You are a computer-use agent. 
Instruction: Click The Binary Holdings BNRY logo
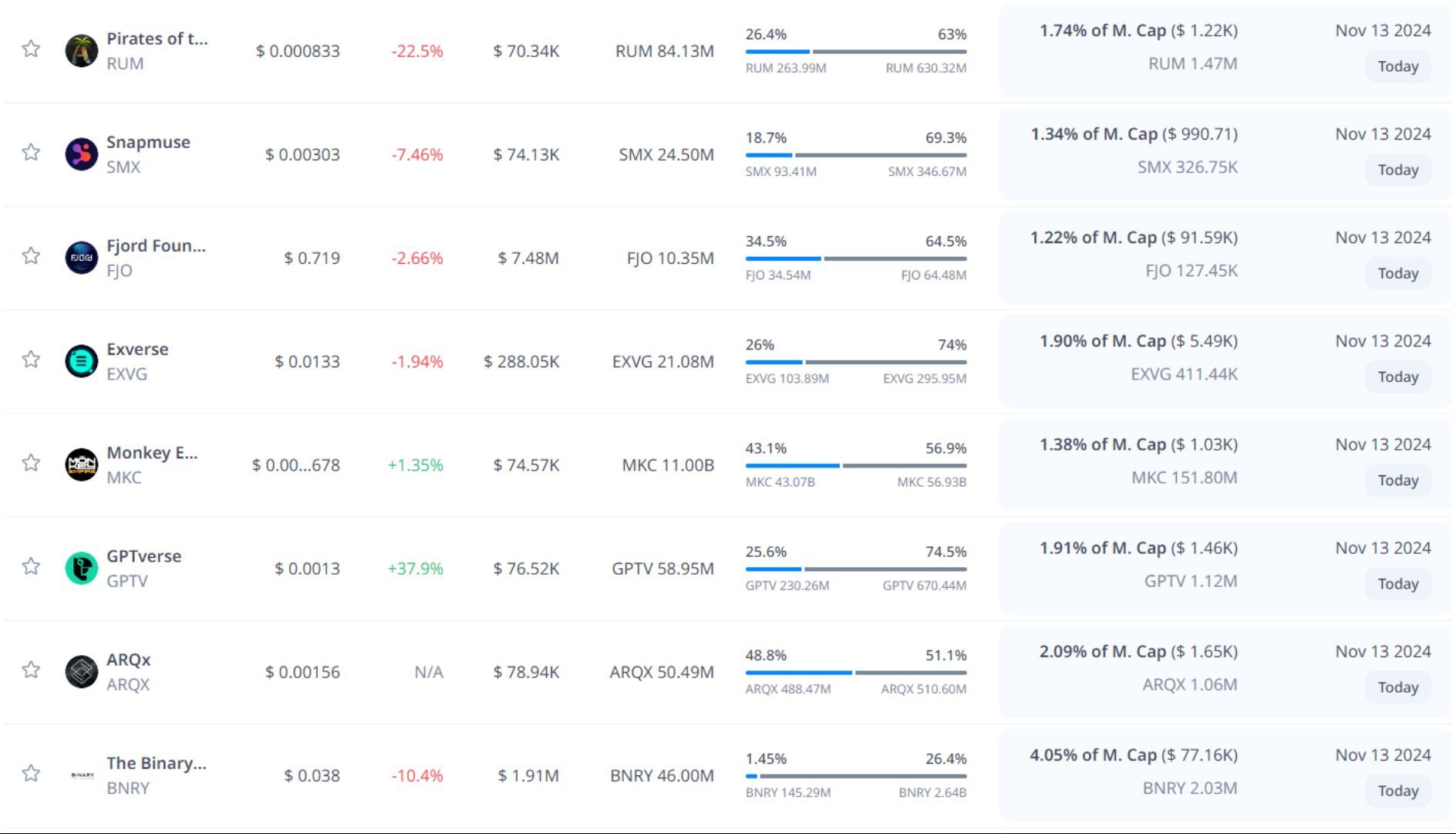82,775
